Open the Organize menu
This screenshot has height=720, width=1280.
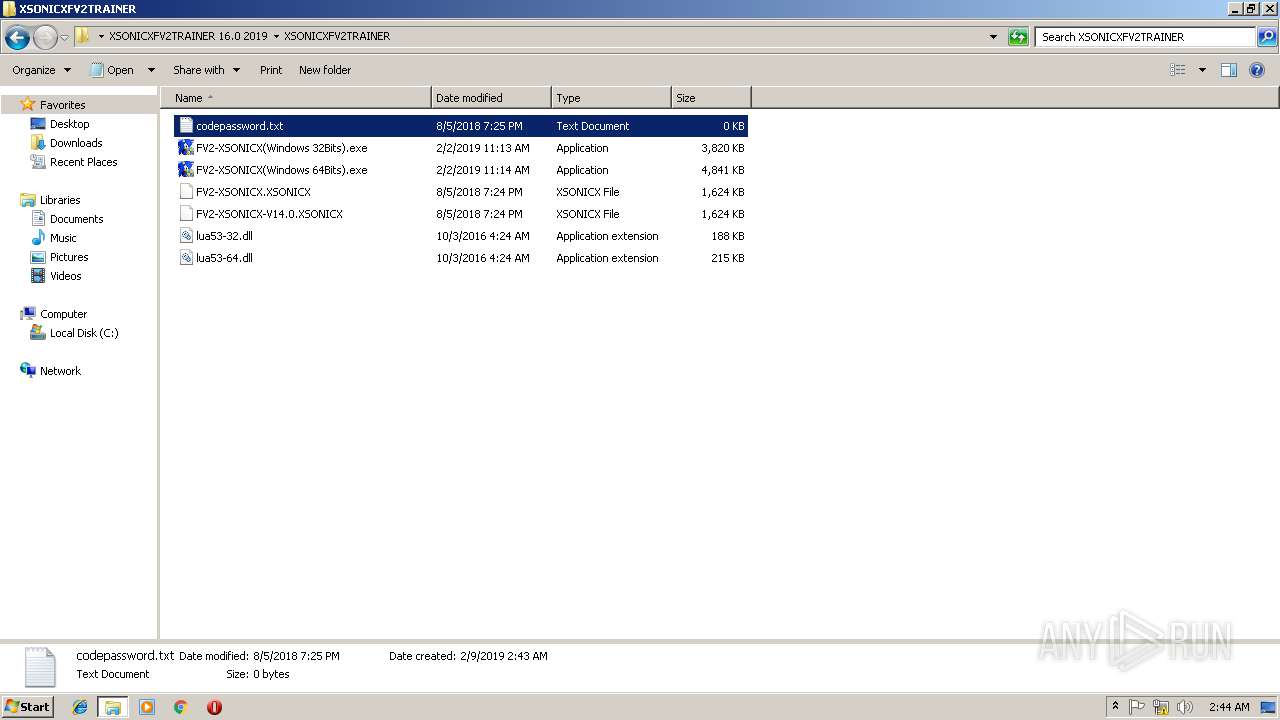[41, 70]
